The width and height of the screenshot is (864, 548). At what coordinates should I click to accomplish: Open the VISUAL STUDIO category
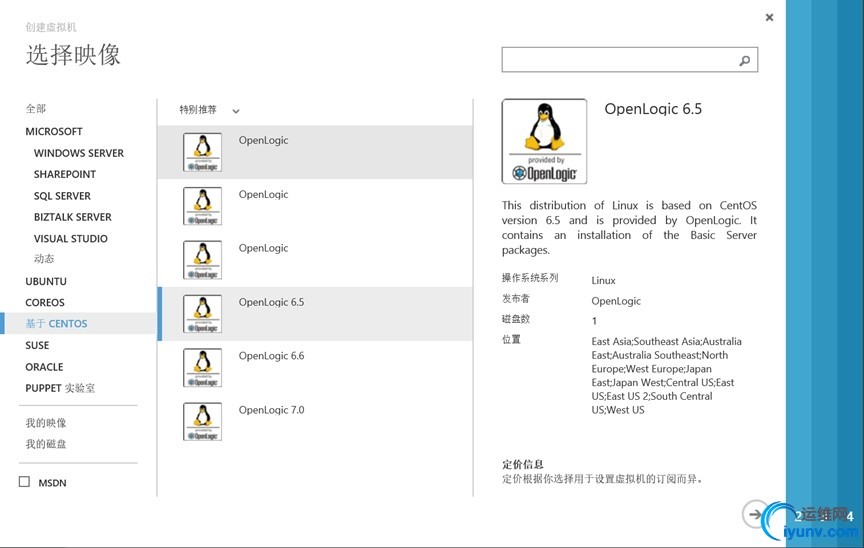point(71,238)
